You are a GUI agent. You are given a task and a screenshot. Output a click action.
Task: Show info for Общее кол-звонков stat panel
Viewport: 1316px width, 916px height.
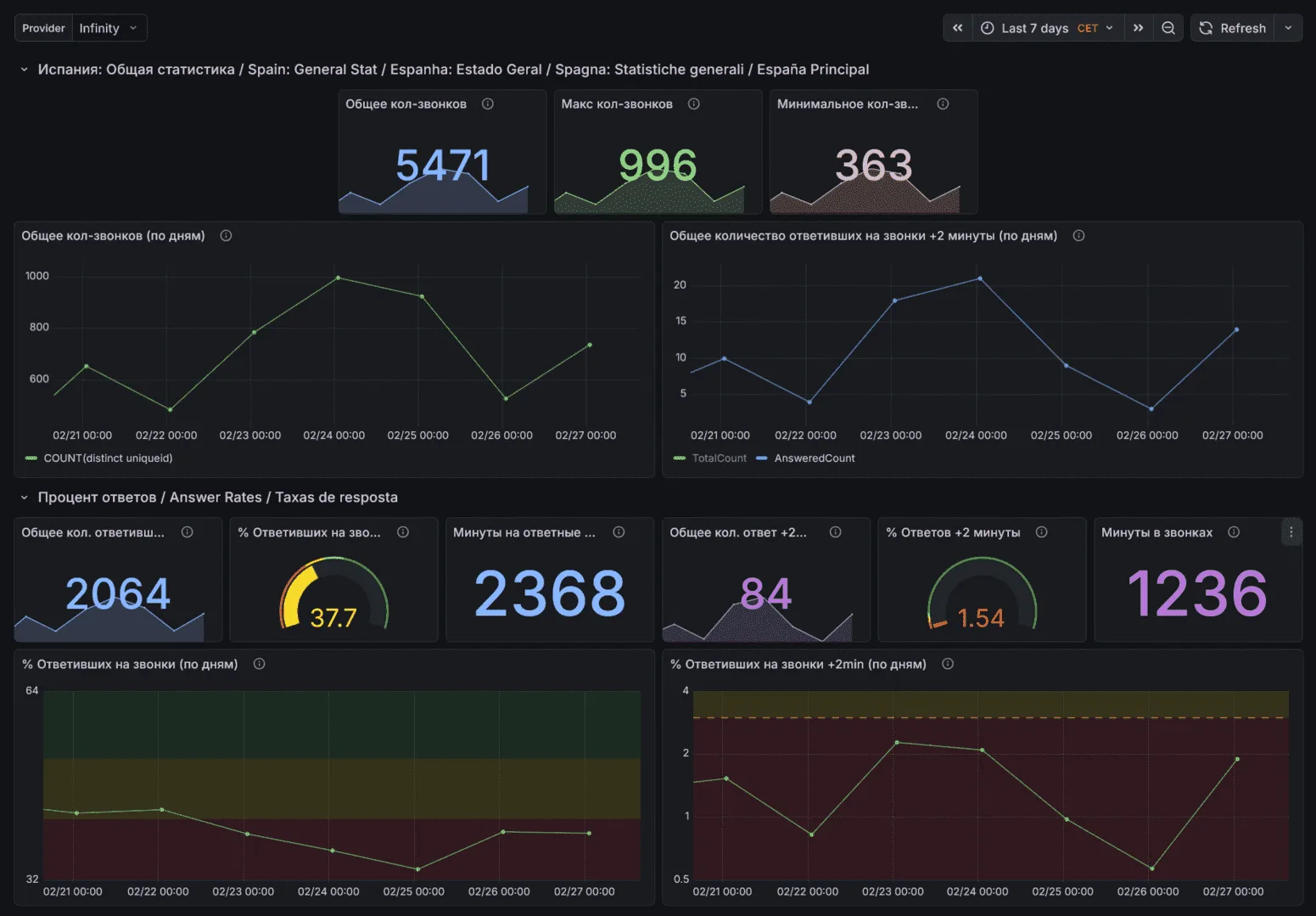tap(488, 104)
